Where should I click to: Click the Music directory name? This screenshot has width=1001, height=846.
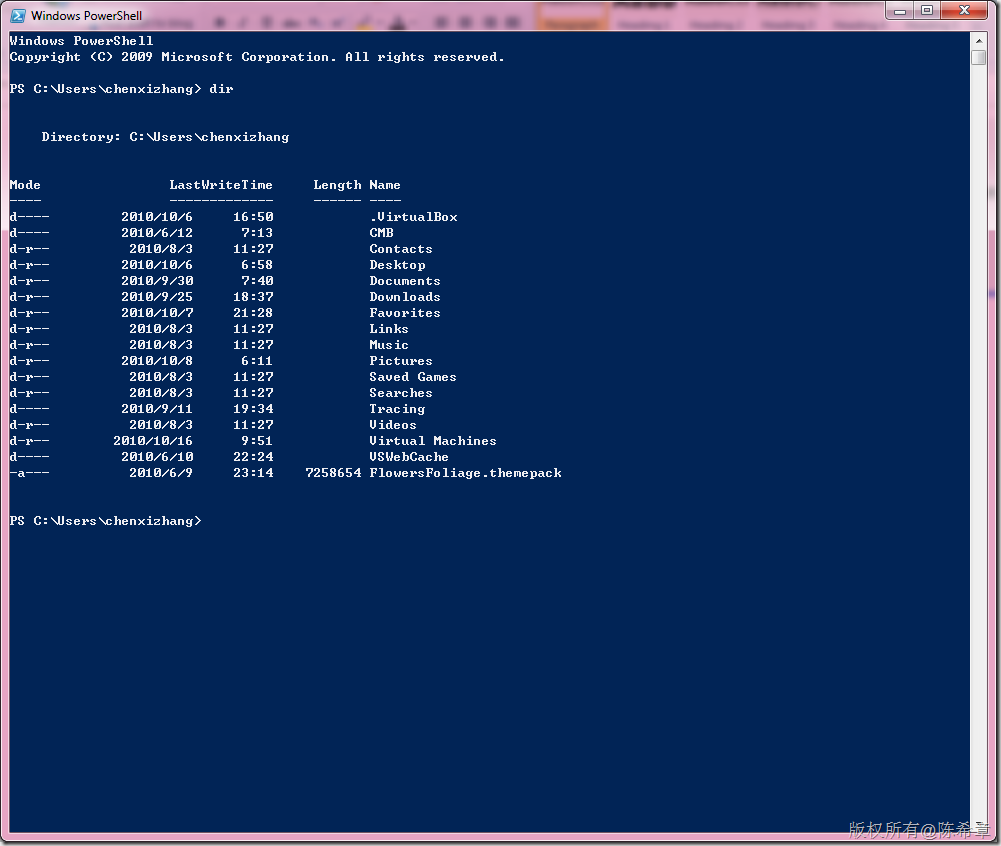pyautogui.click(x=389, y=345)
